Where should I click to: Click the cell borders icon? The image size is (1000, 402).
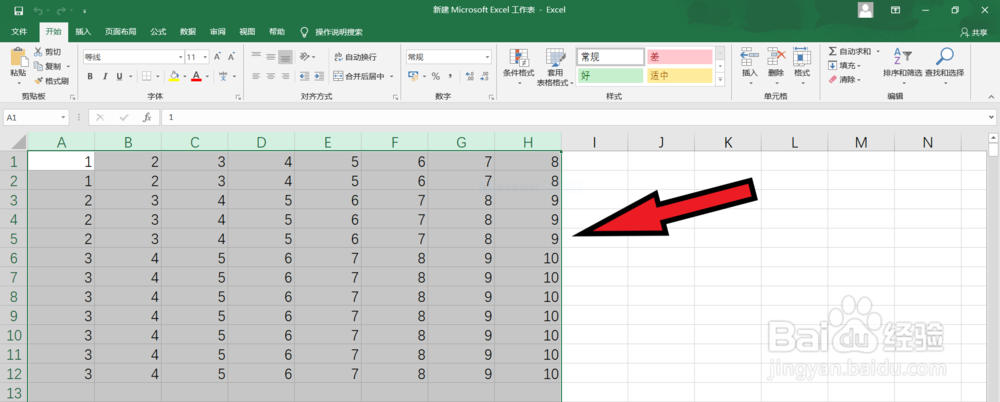pos(146,77)
